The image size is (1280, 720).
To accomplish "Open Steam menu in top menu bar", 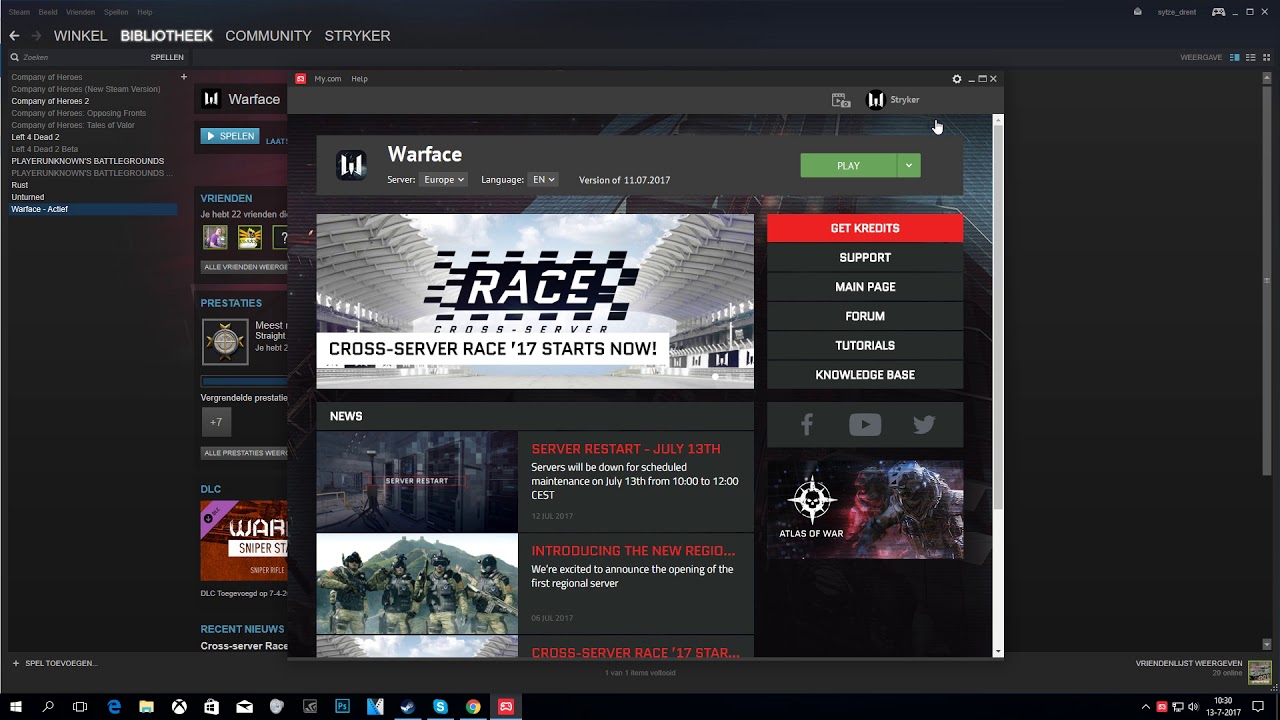I will 19,12.
